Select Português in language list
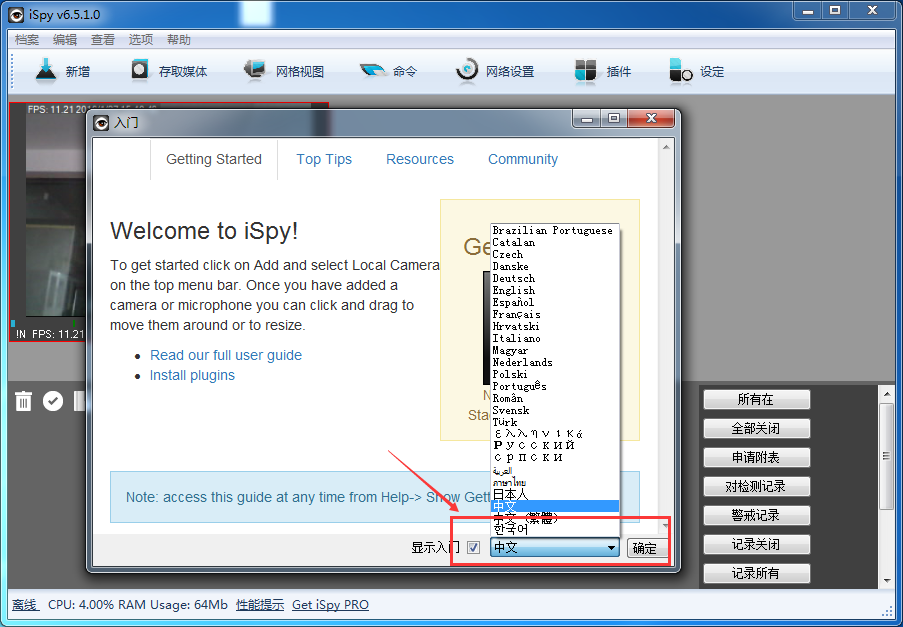Viewport: 903px width, 627px height. pos(555,387)
